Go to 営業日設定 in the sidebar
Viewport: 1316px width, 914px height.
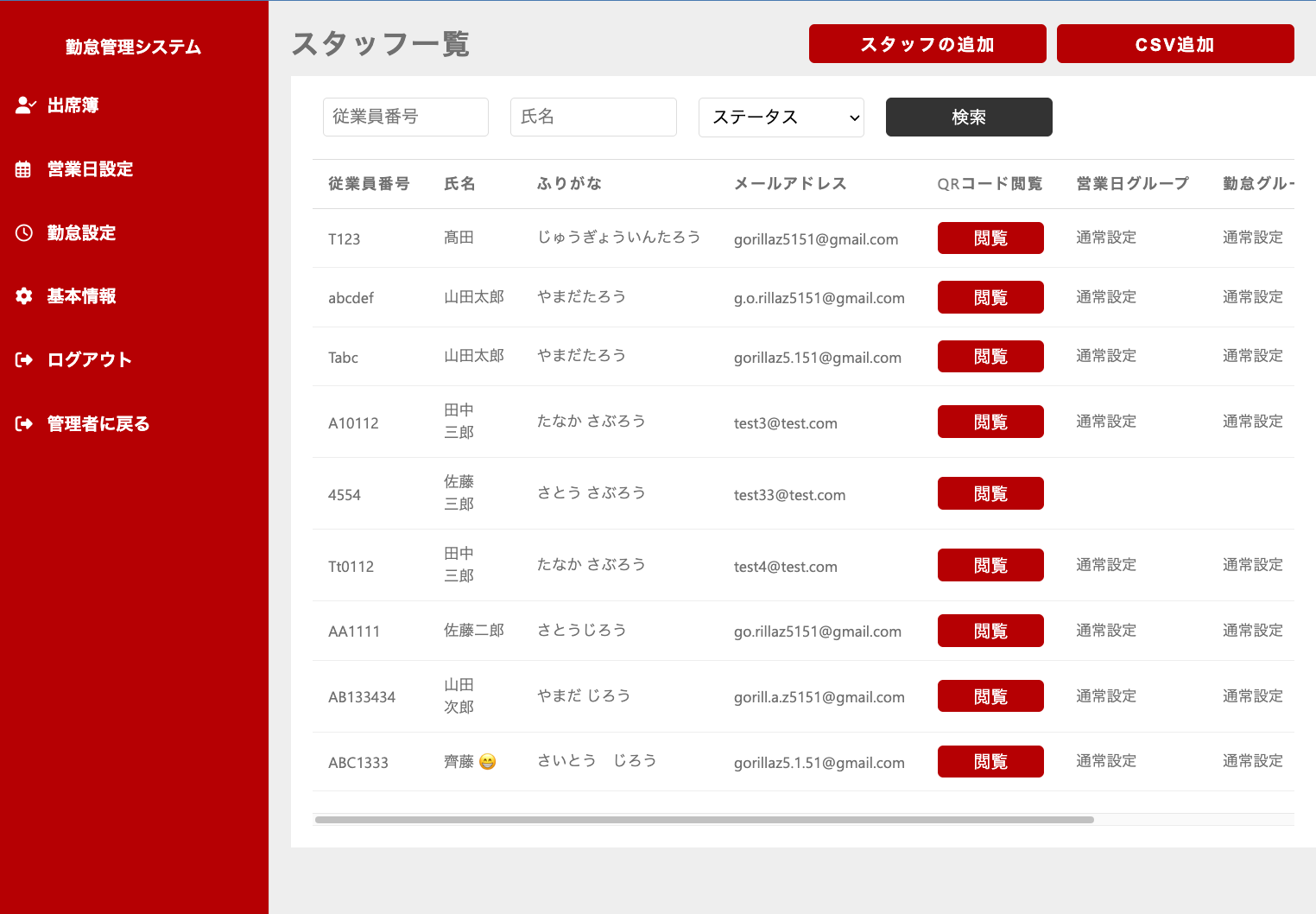click(90, 169)
